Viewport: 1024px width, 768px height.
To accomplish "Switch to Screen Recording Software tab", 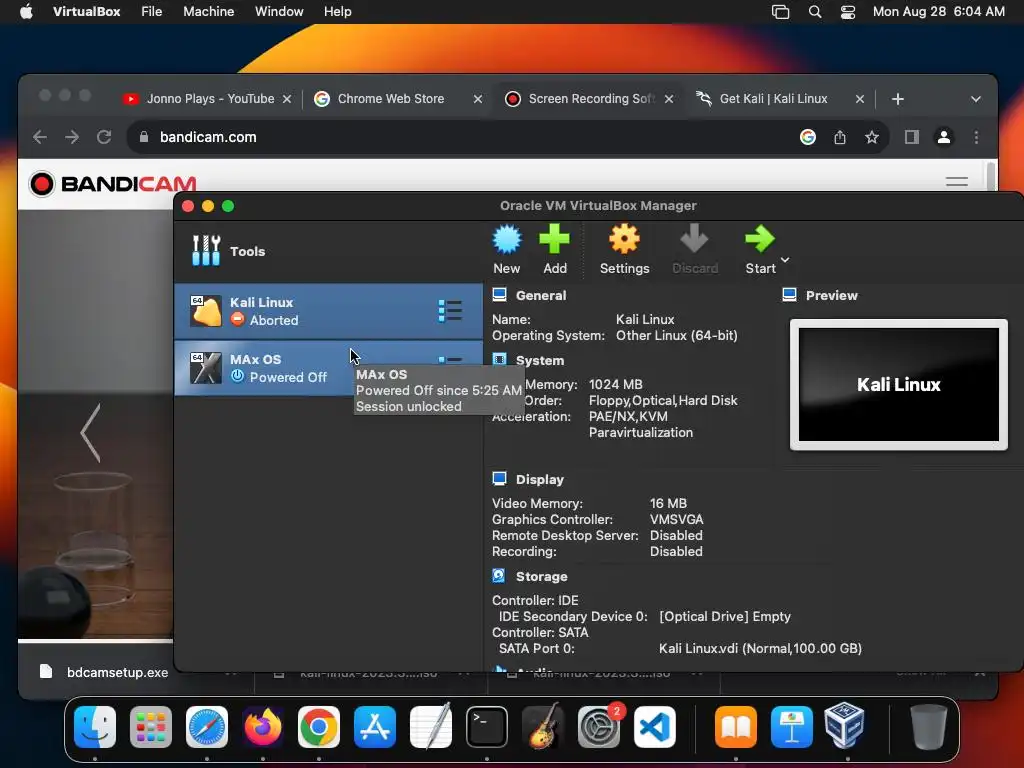I will pos(588,99).
